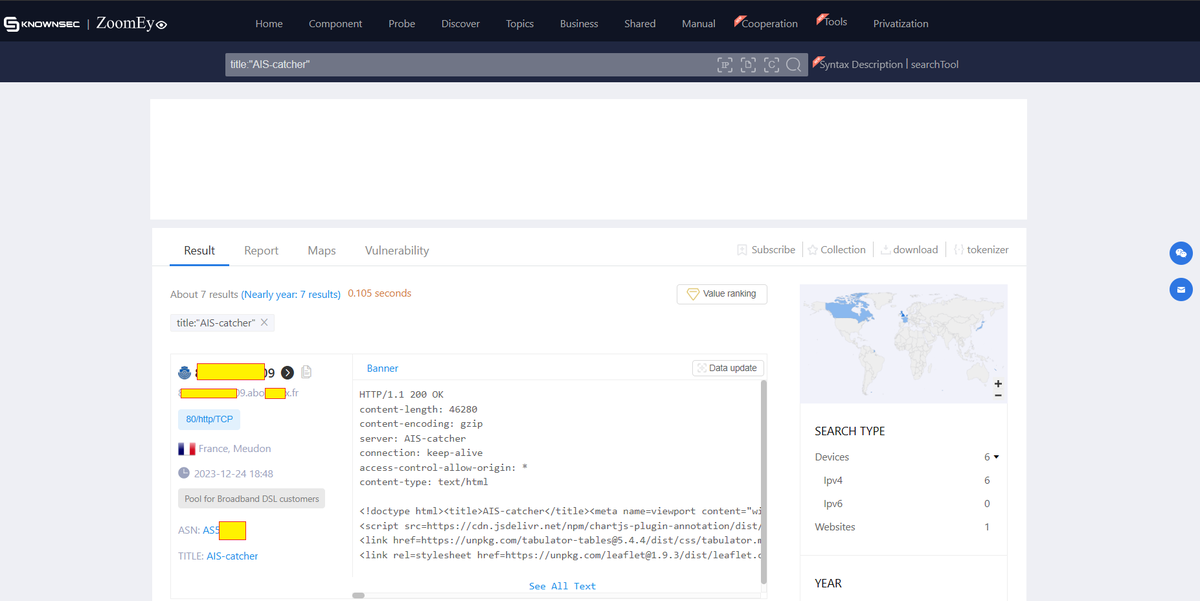Click the Syntax Description link
The image size is (1200, 601).
(x=860, y=65)
